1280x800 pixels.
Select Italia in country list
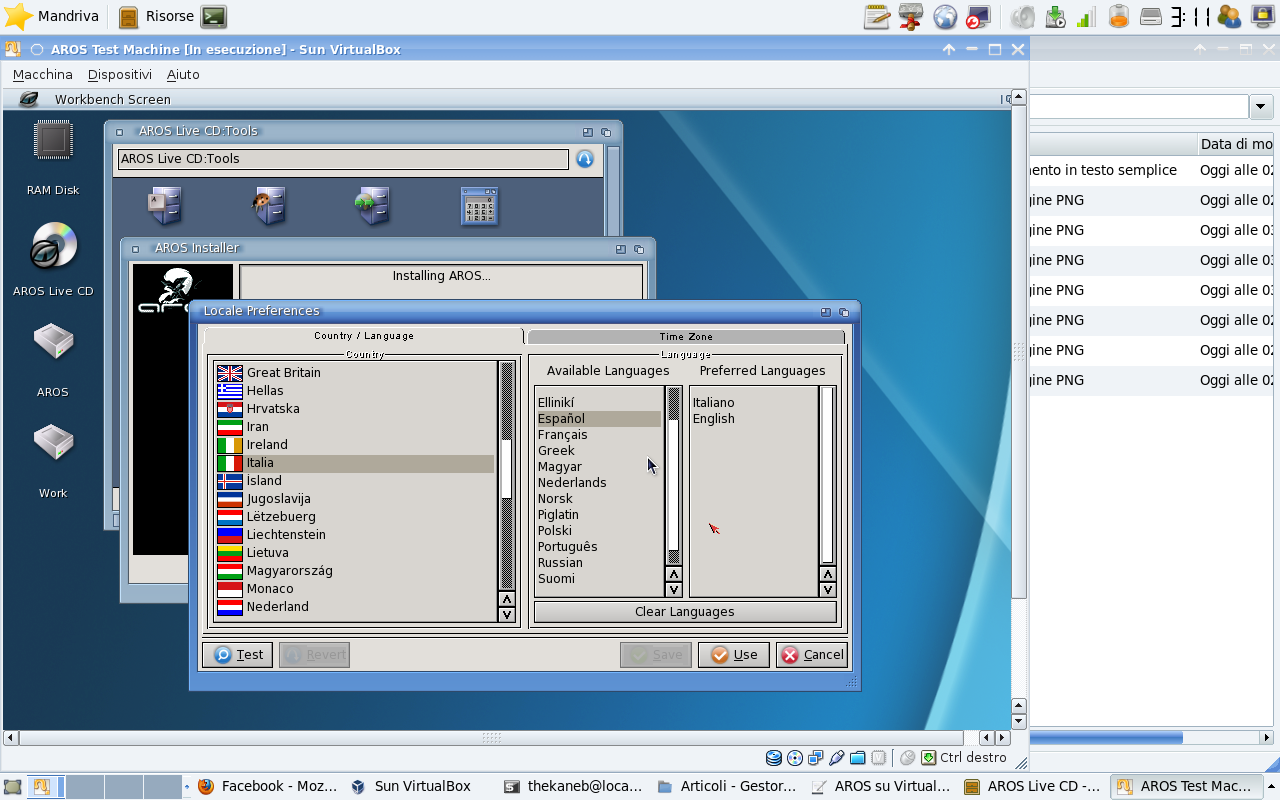click(355, 463)
